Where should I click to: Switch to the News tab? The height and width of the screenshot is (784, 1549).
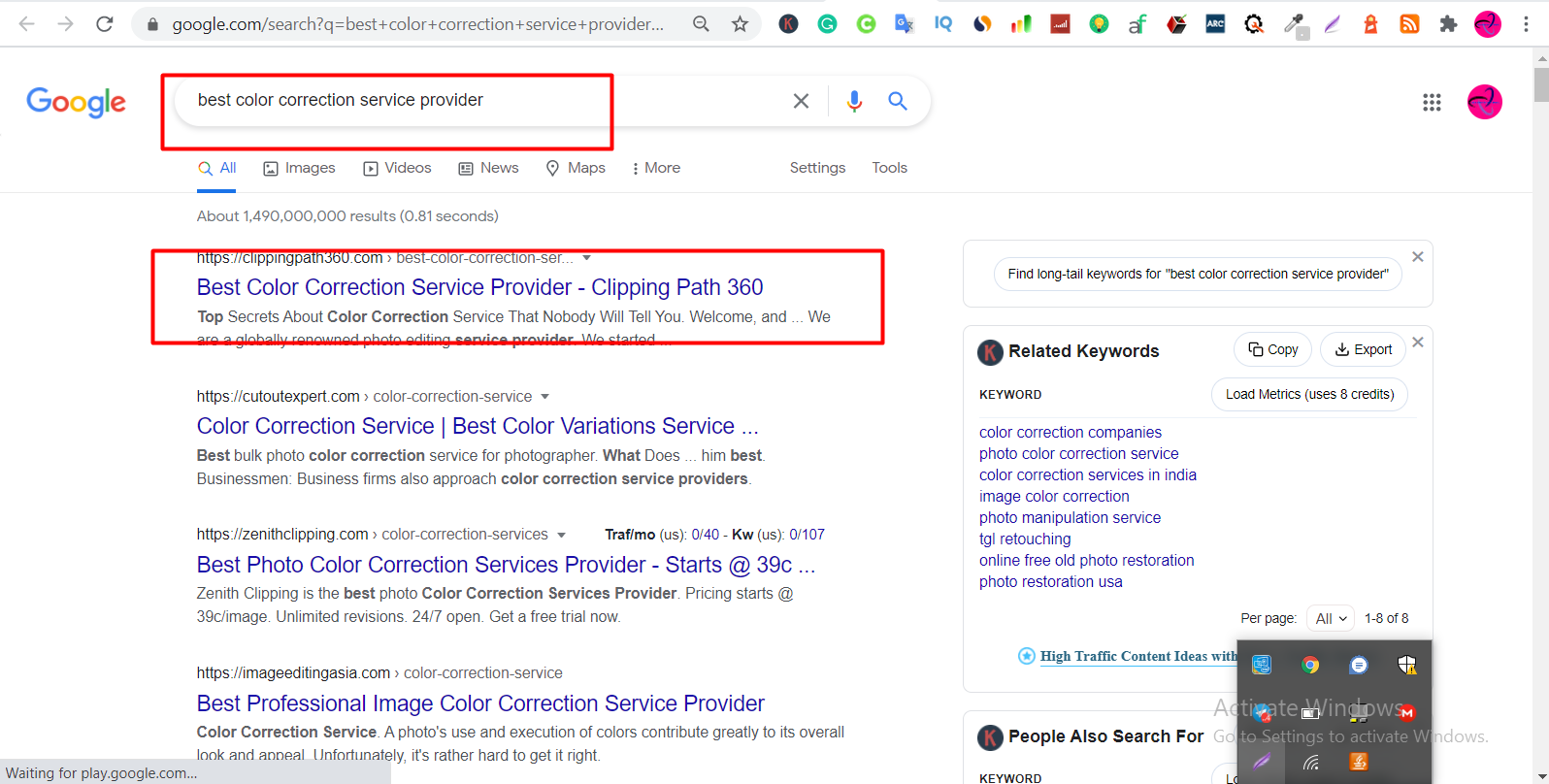488,168
